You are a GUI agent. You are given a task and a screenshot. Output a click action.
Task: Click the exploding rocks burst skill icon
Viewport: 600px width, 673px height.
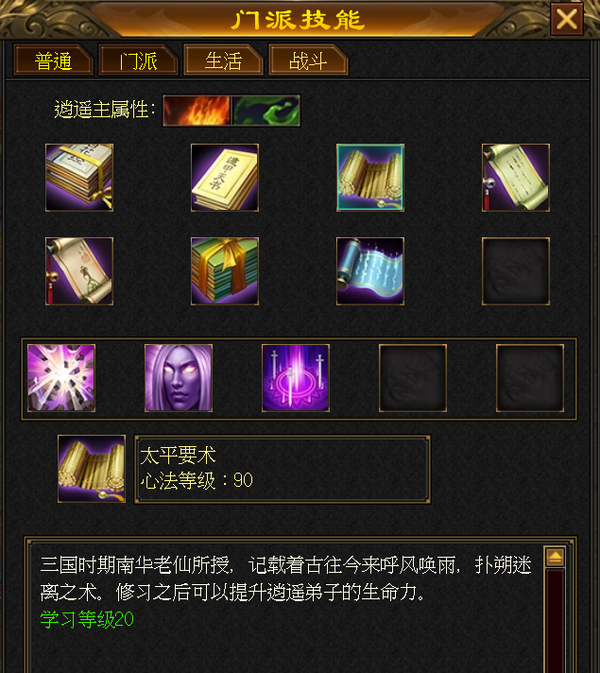[61, 378]
